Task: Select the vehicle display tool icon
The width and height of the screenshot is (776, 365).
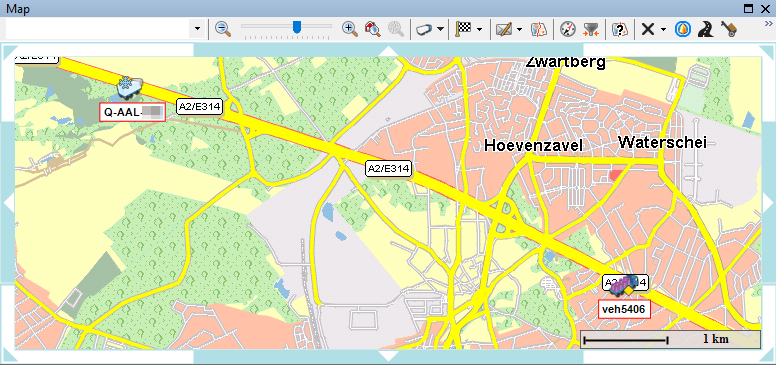Action: pyautogui.click(x=424, y=29)
